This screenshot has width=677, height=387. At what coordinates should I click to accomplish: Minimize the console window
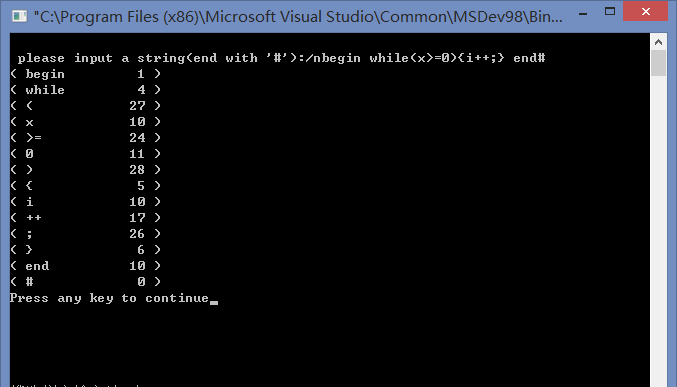pos(583,12)
